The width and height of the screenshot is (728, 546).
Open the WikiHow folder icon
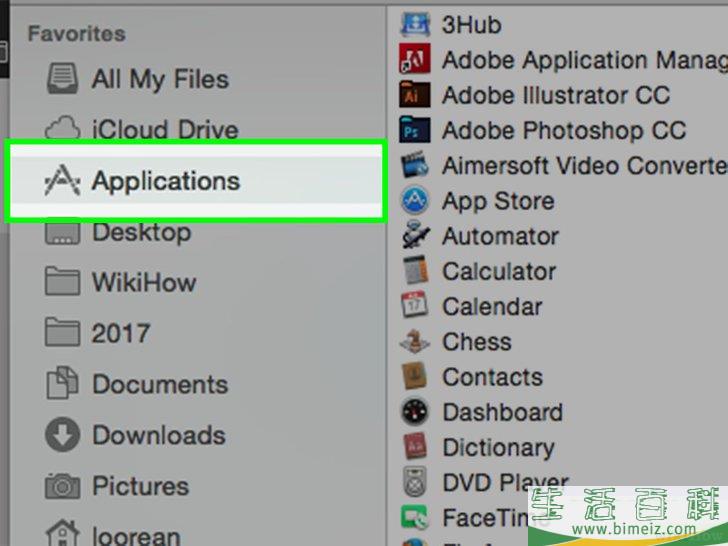[x=63, y=281]
